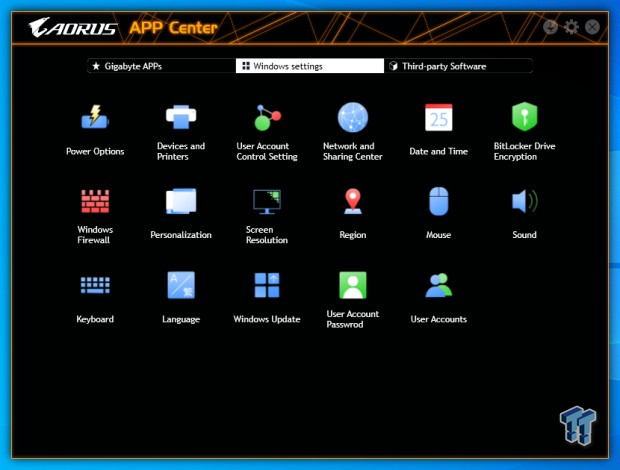Click the "User Account Control Setting" label
Screen dimensions: 620x470
[x=267, y=151]
